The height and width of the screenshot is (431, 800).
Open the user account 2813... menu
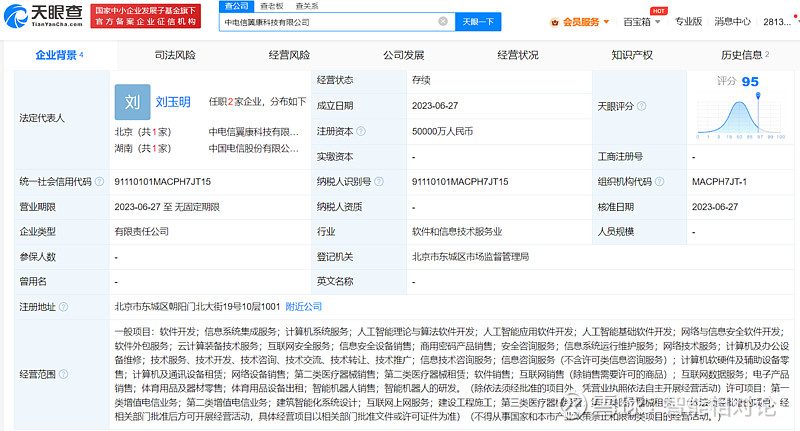pyautogui.click(x=778, y=22)
